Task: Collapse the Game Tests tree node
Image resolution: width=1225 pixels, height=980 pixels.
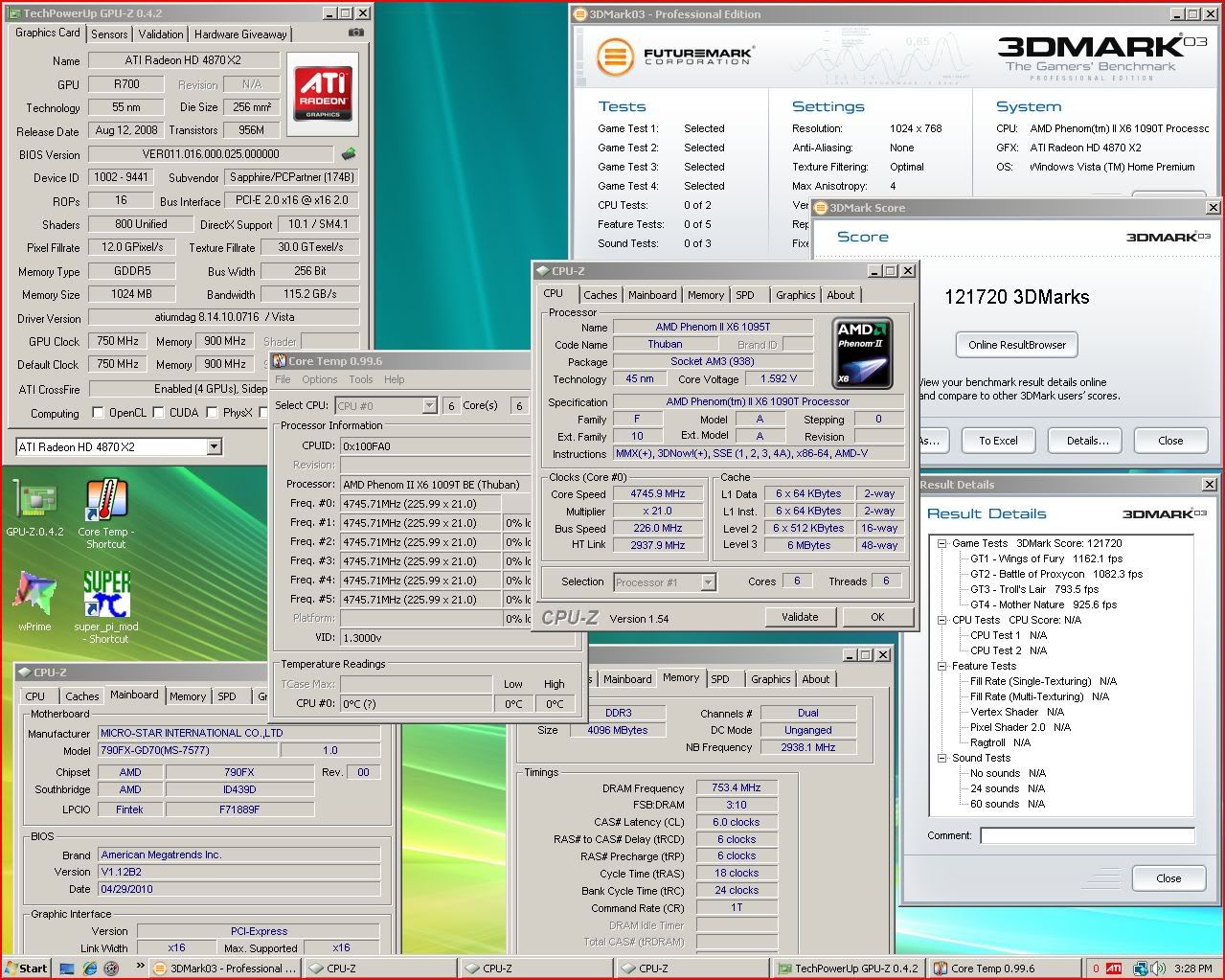Action: click(x=943, y=543)
